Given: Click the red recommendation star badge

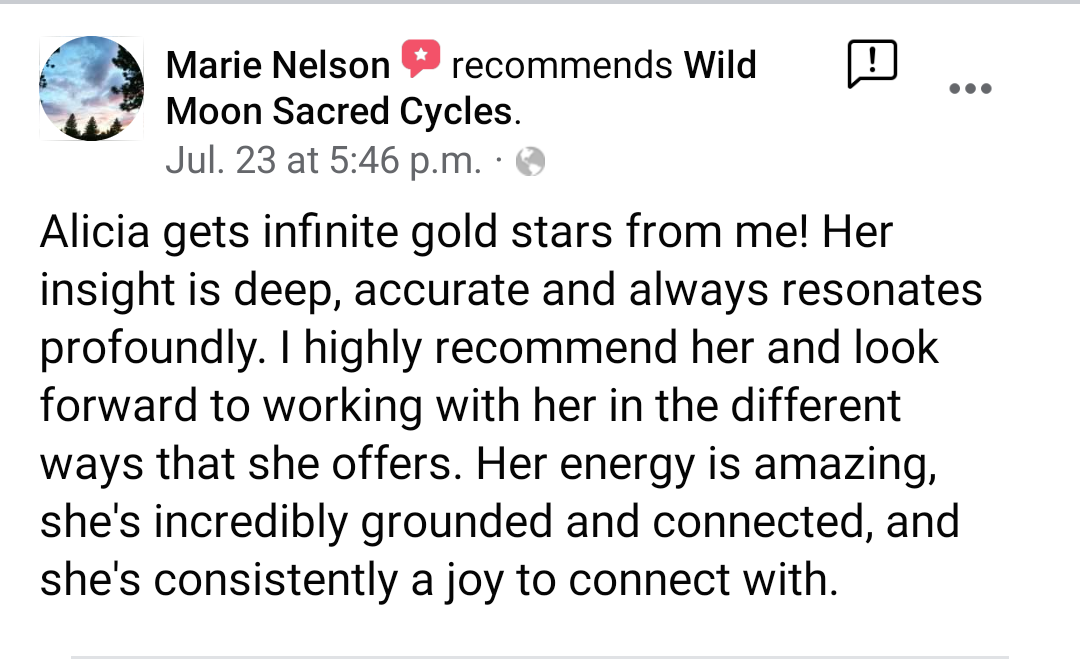Looking at the screenshot, I should point(421,60).
